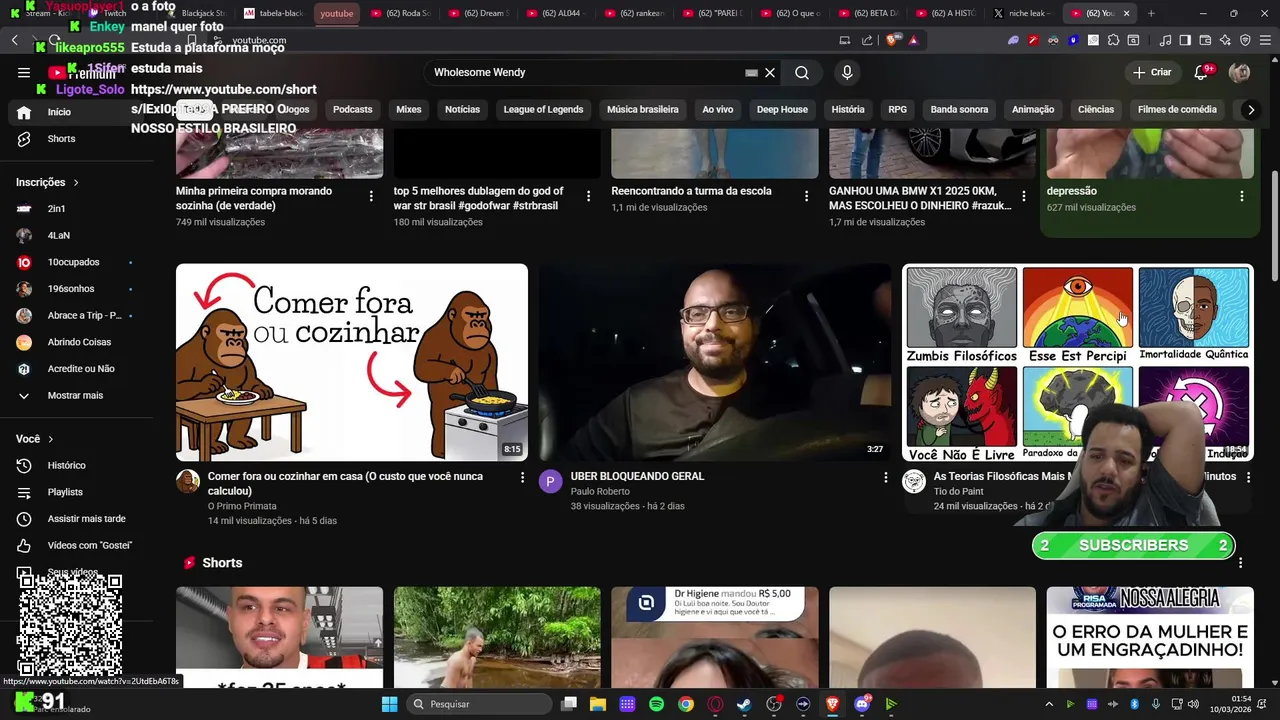Expand the Inscrições section

(x=47, y=182)
